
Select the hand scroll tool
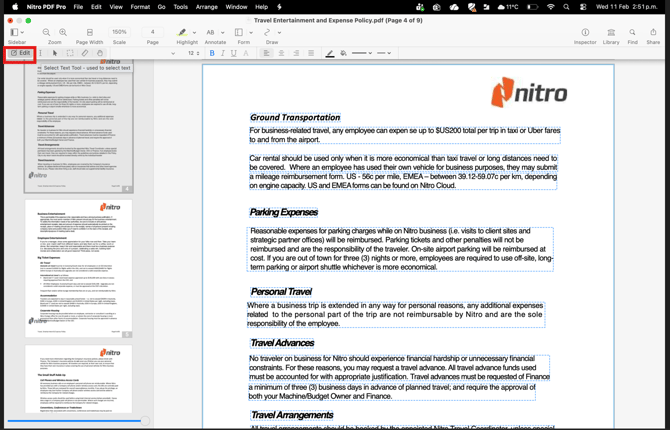click(100, 53)
